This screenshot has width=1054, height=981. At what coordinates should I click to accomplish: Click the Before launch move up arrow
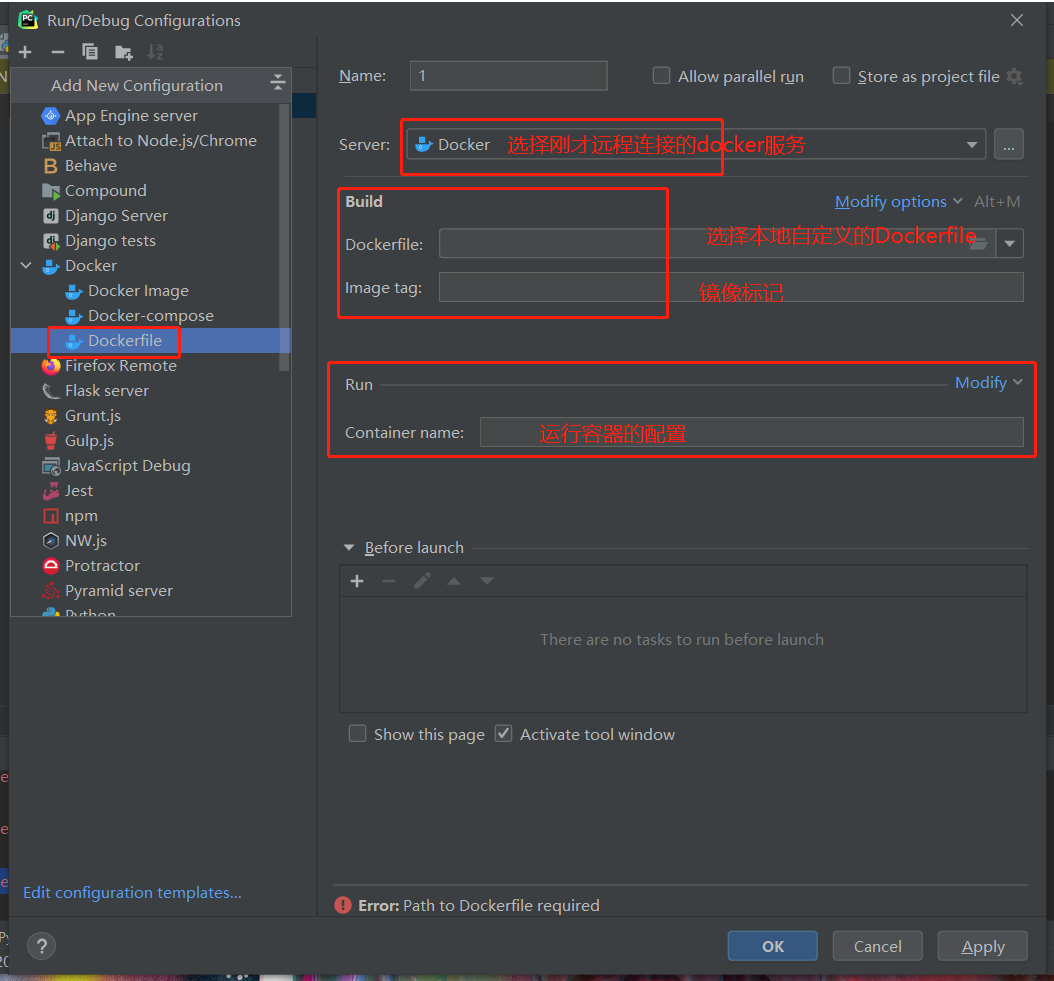tap(454, 581)
